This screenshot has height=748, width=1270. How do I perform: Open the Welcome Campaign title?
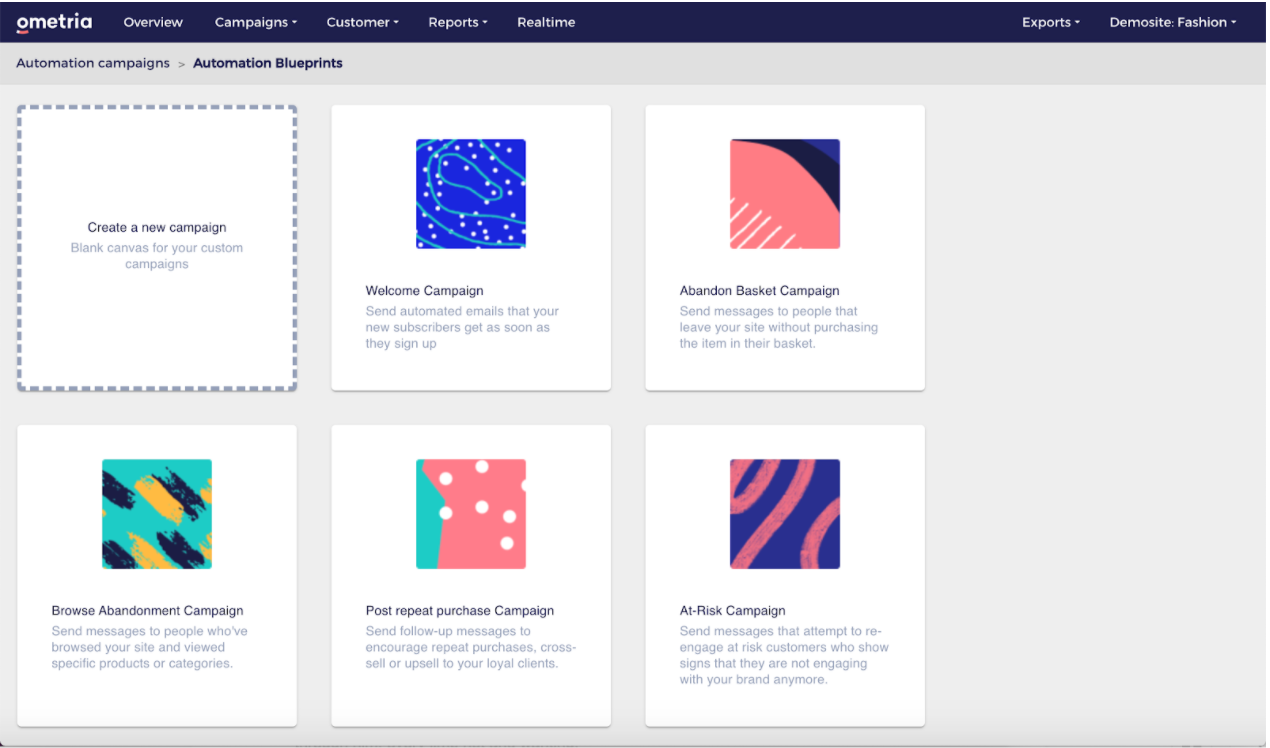click(x=425, y=291)
